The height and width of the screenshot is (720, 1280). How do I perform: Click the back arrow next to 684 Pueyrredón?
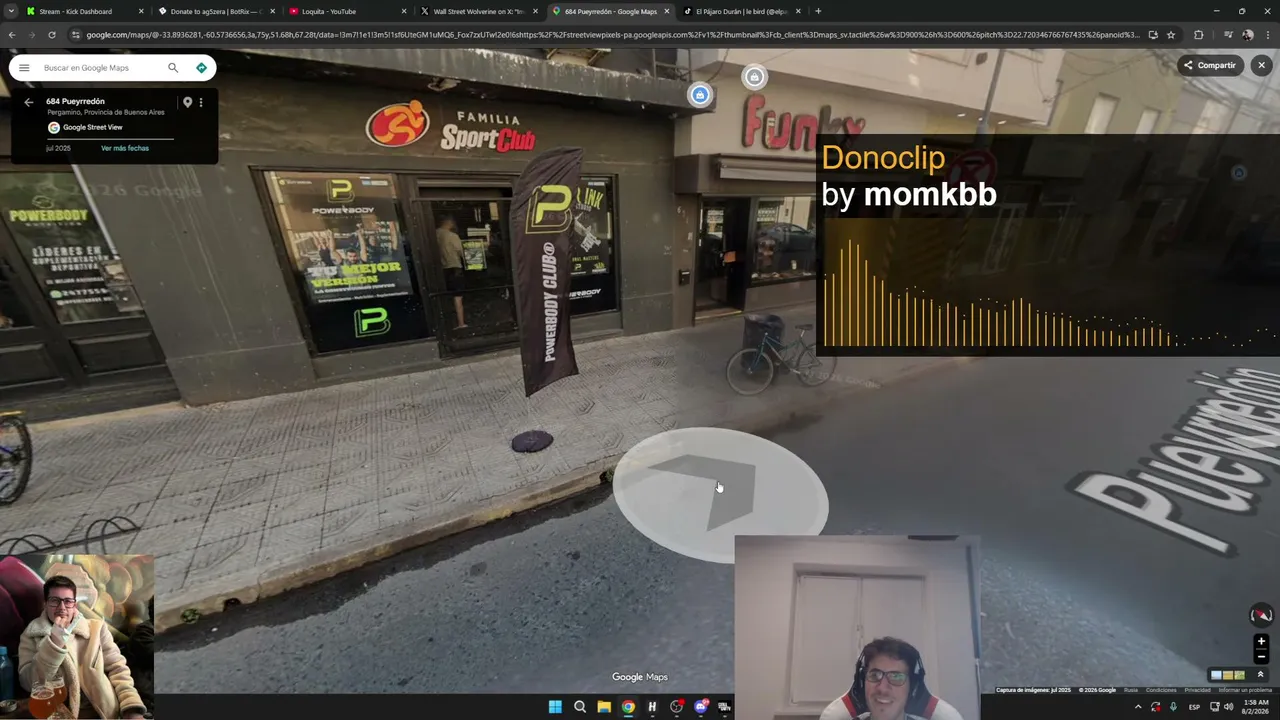pyautogui.click(x=29, y=102)
